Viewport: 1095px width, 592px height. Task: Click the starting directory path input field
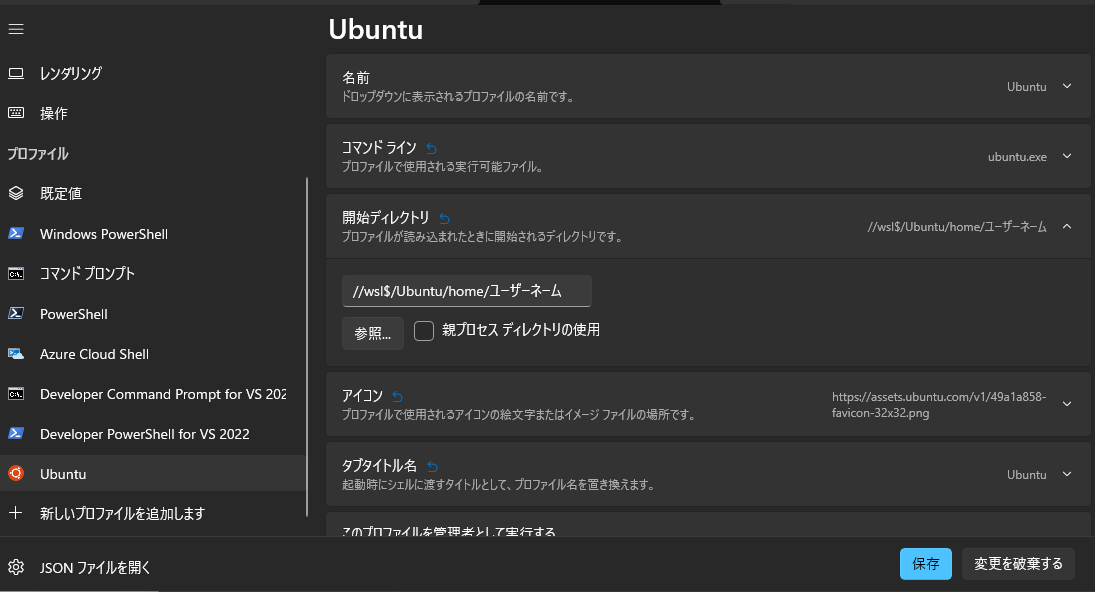(x=466, y=290)
